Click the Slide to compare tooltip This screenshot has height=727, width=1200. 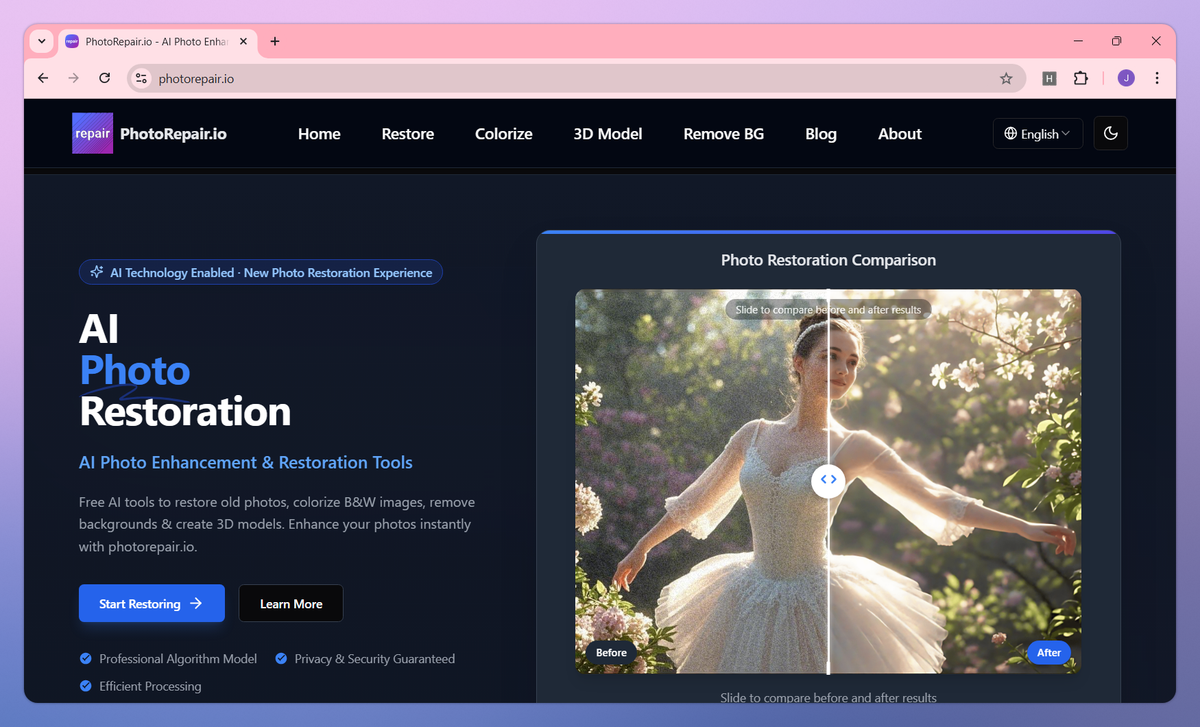(828, 309)
